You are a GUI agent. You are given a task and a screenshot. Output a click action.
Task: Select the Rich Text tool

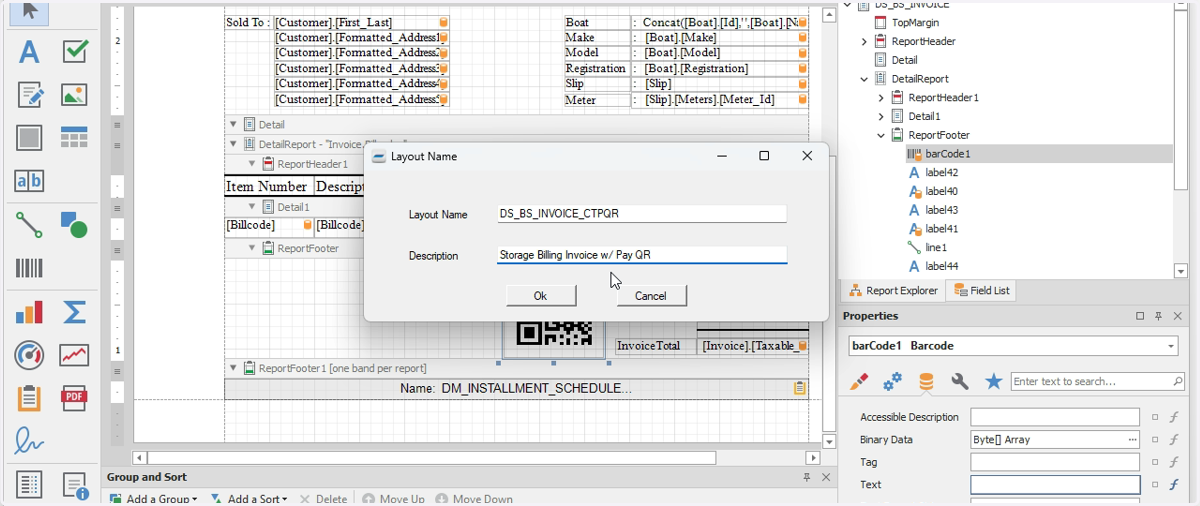29,95
